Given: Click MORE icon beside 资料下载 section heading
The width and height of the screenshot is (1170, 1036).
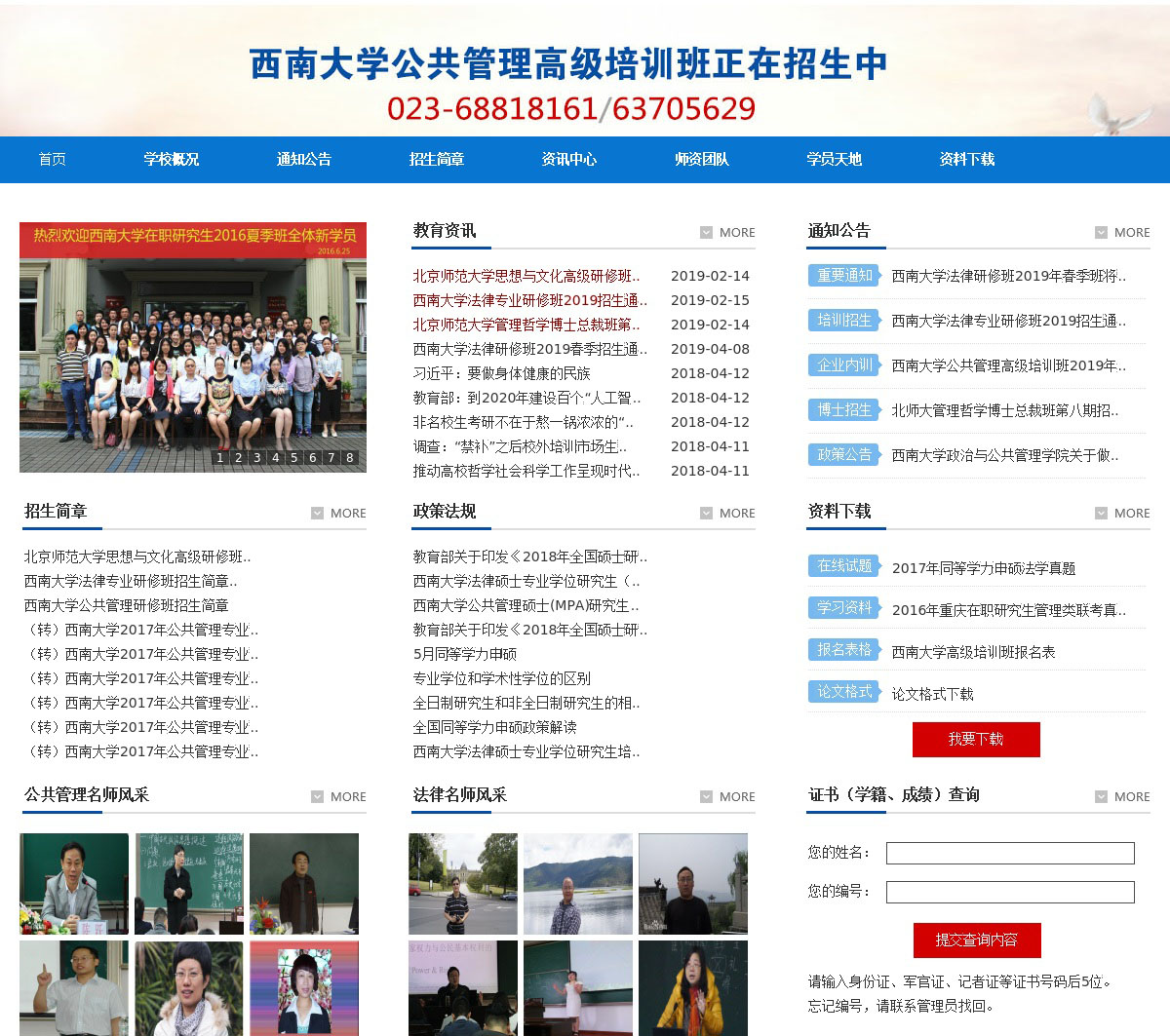Looking at the screenshot, I should 1122,513.
